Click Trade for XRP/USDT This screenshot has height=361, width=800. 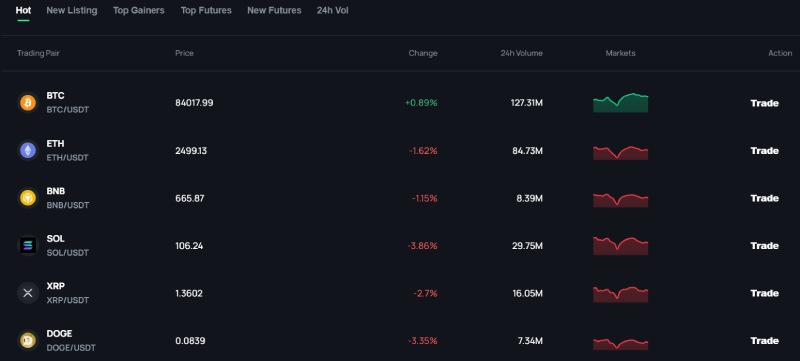(764, 293)
